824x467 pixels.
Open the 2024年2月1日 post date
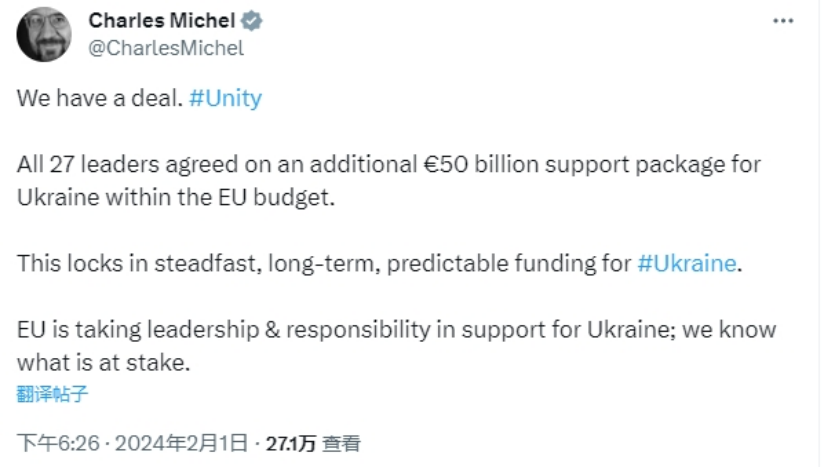click(182, 442)
